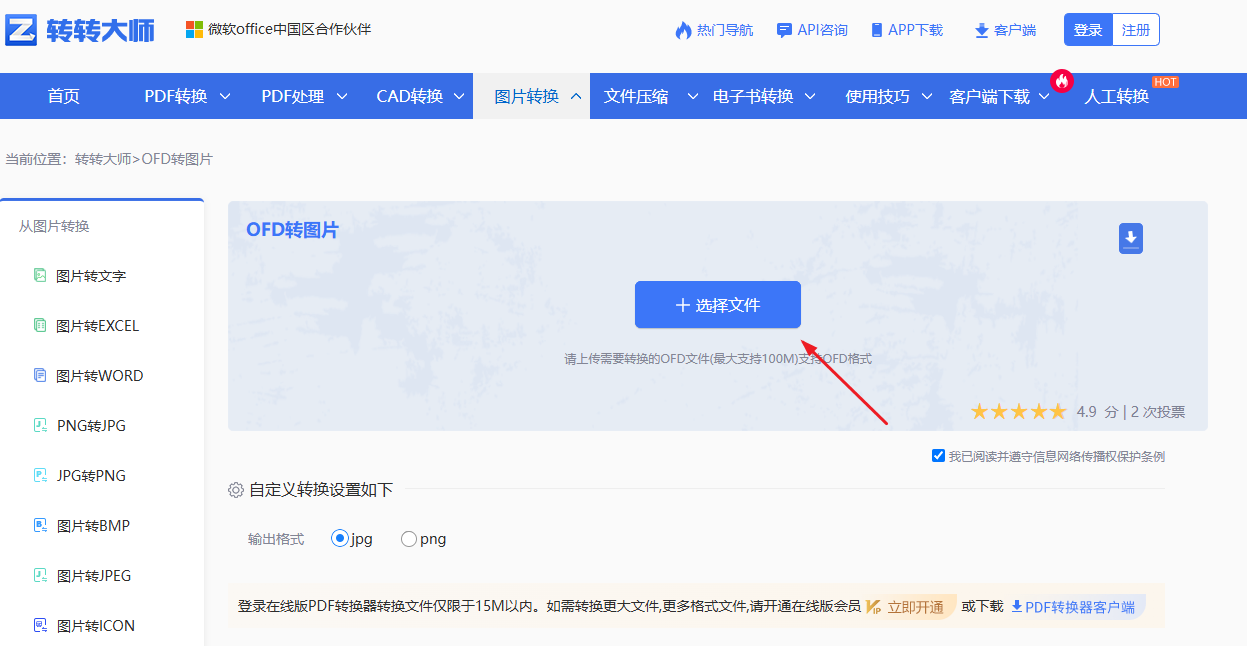Expand the CAD转换 dropdown menu
This screenshot has height=646, width=1247.
point(413,95)
